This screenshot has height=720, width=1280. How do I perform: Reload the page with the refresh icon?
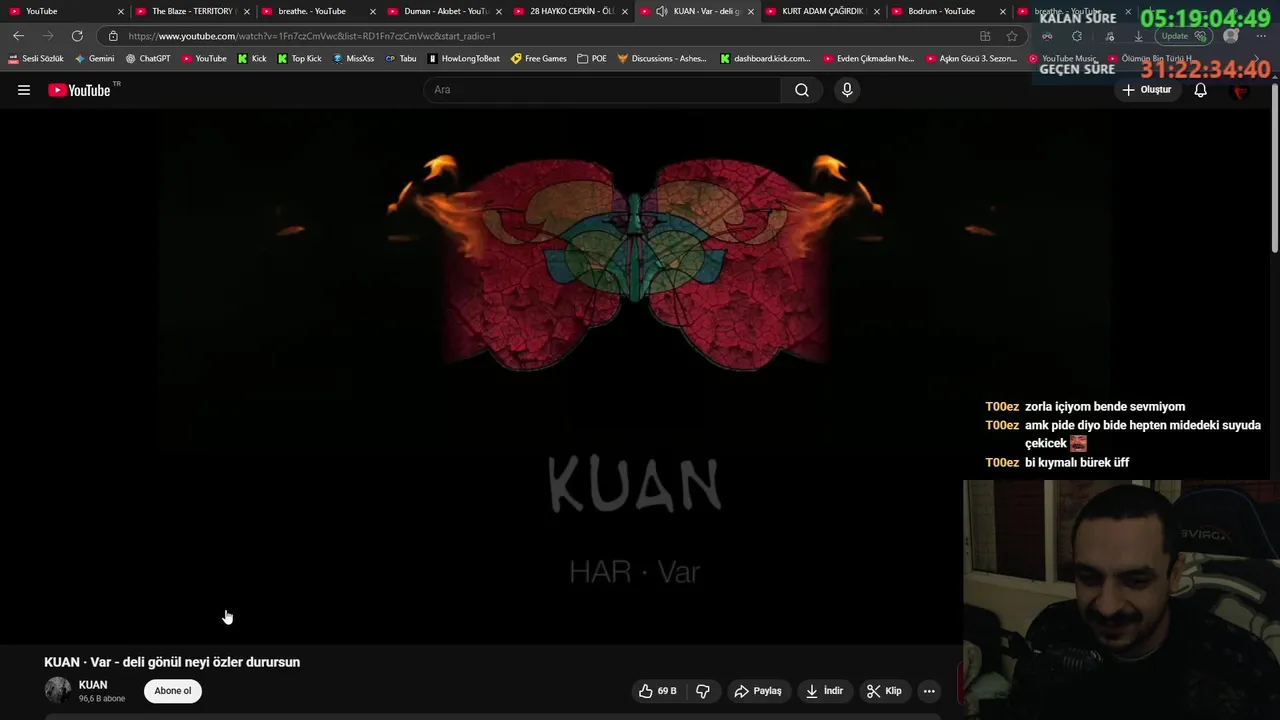(77, 36)
